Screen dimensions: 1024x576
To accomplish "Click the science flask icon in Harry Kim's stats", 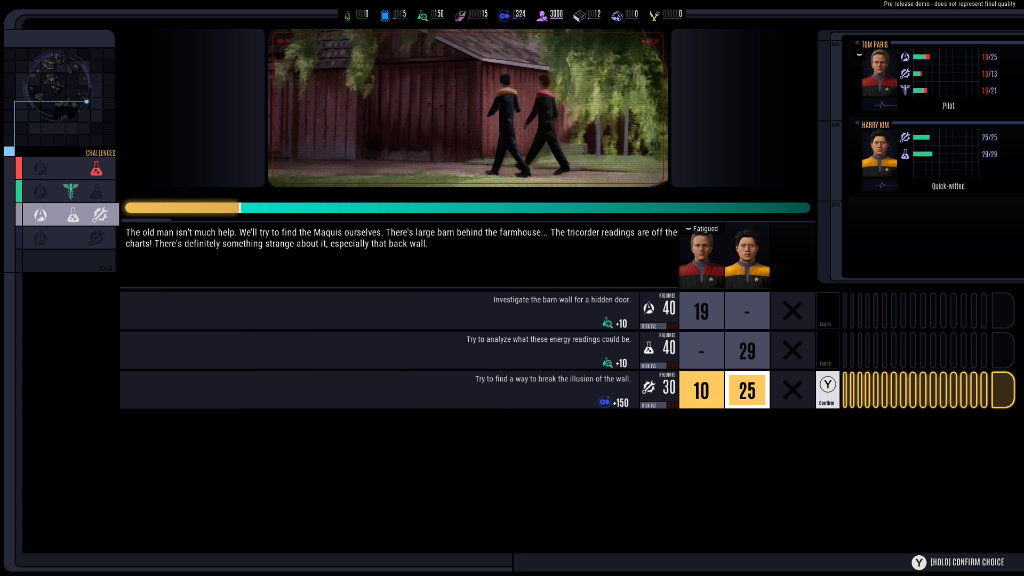I will point(905,153).
